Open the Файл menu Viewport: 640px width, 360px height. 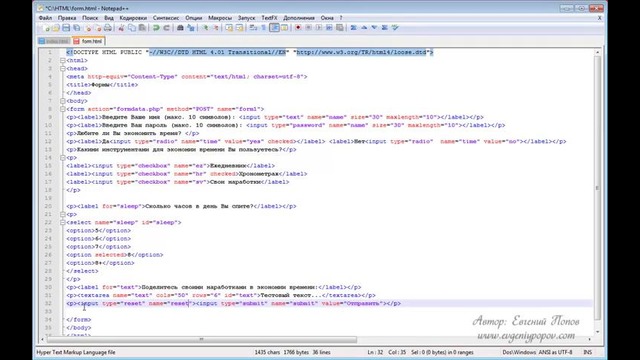point(45,18)
